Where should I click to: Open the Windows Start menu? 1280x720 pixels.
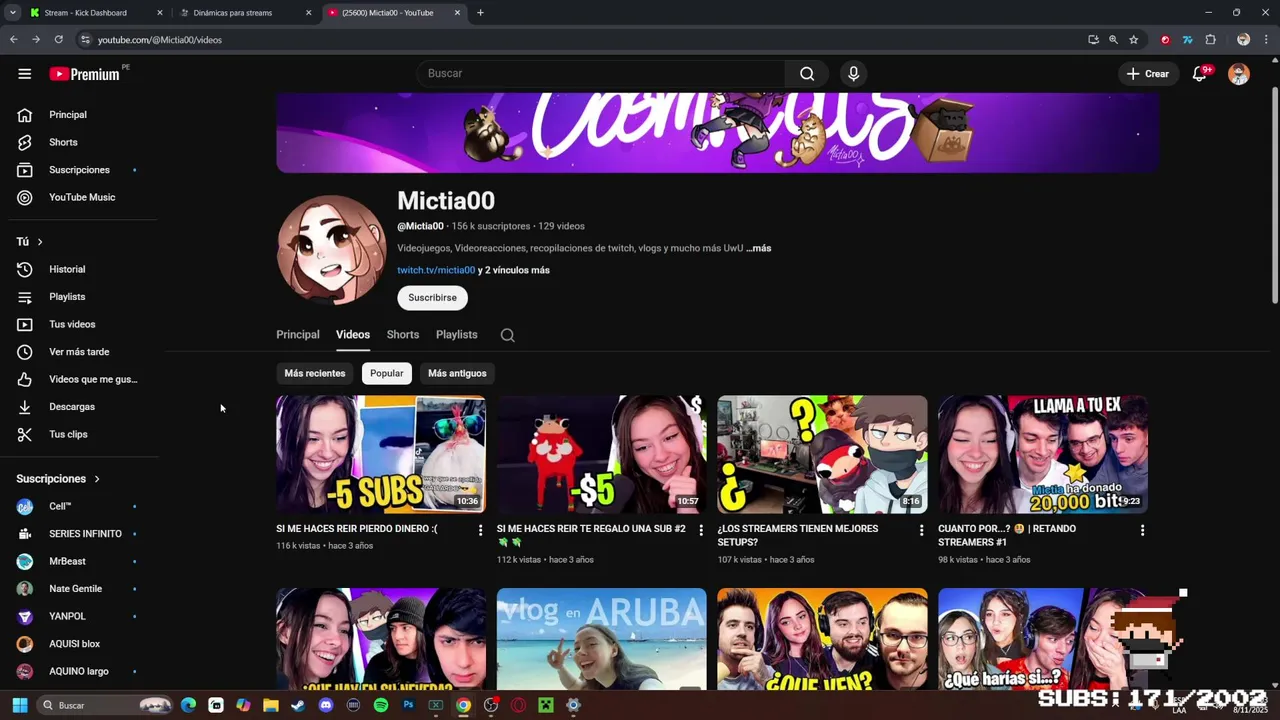coord(19,705)
